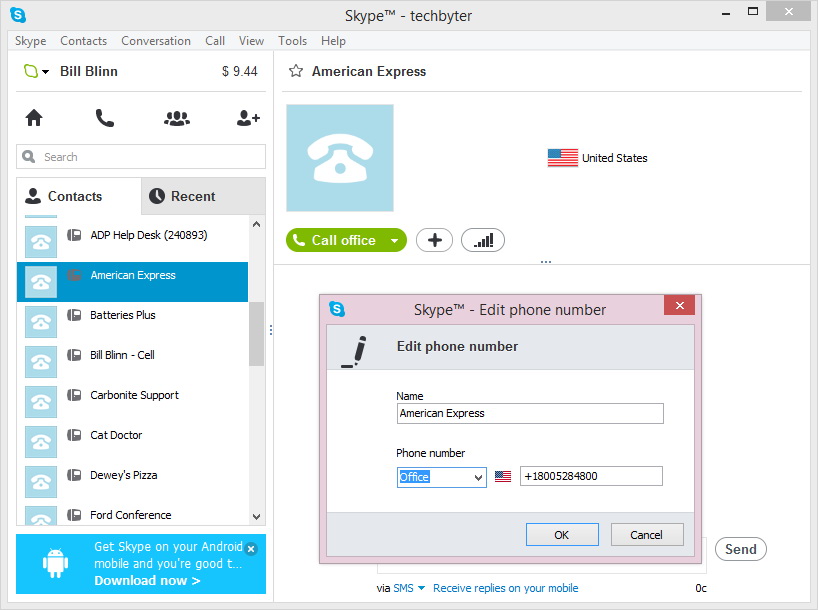Open the View menu
Image resolution: width=818 pixels, height=610 pixels.
(251, 41)
